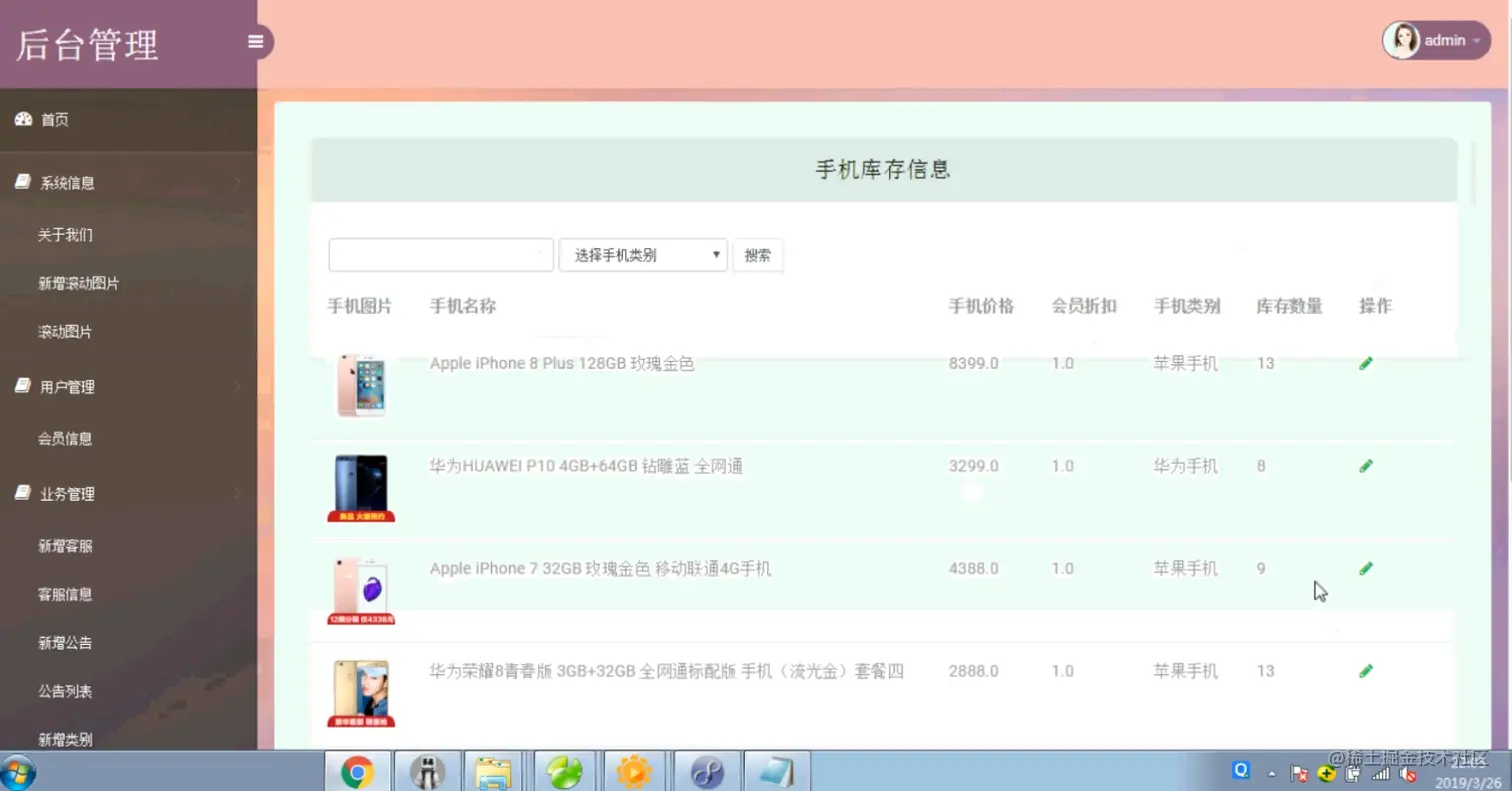The width and height of the screenshot is (1512, 791).
Task: Edit the iPhone 8 Plus row with pencil icon
Action: coord(1366,364)
